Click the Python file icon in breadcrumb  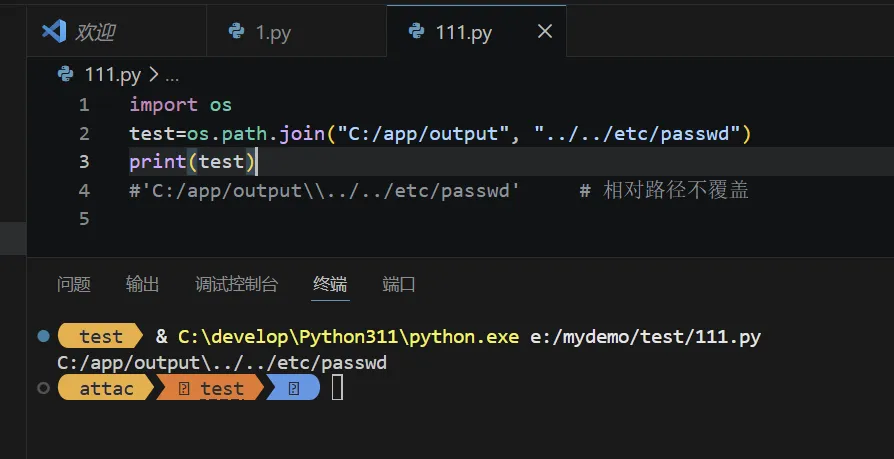(x=66, y=74)
